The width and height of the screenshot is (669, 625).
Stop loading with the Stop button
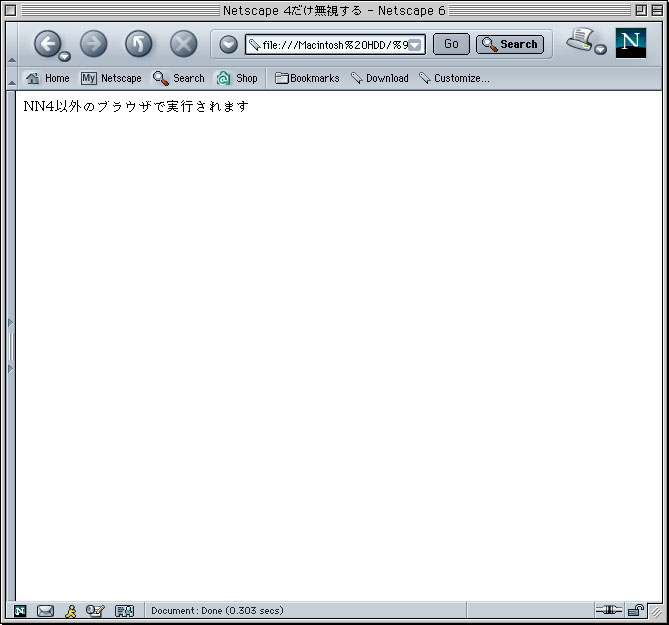(x=183, y=44)
